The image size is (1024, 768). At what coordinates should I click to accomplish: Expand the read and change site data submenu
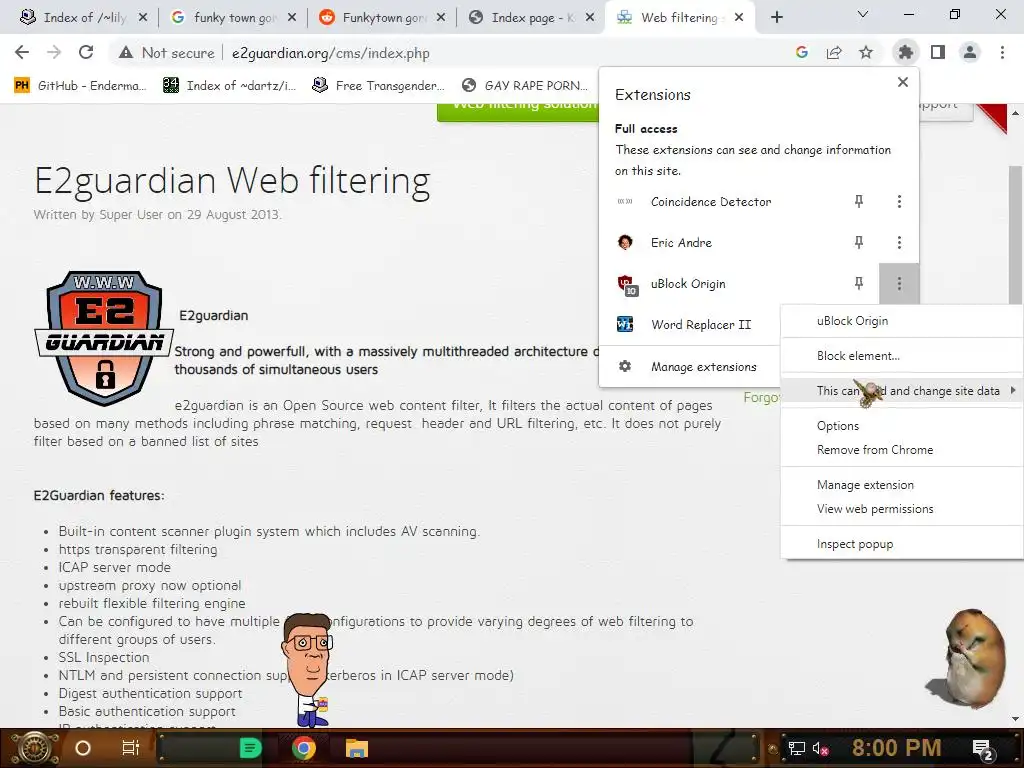[x=902, y=391]
